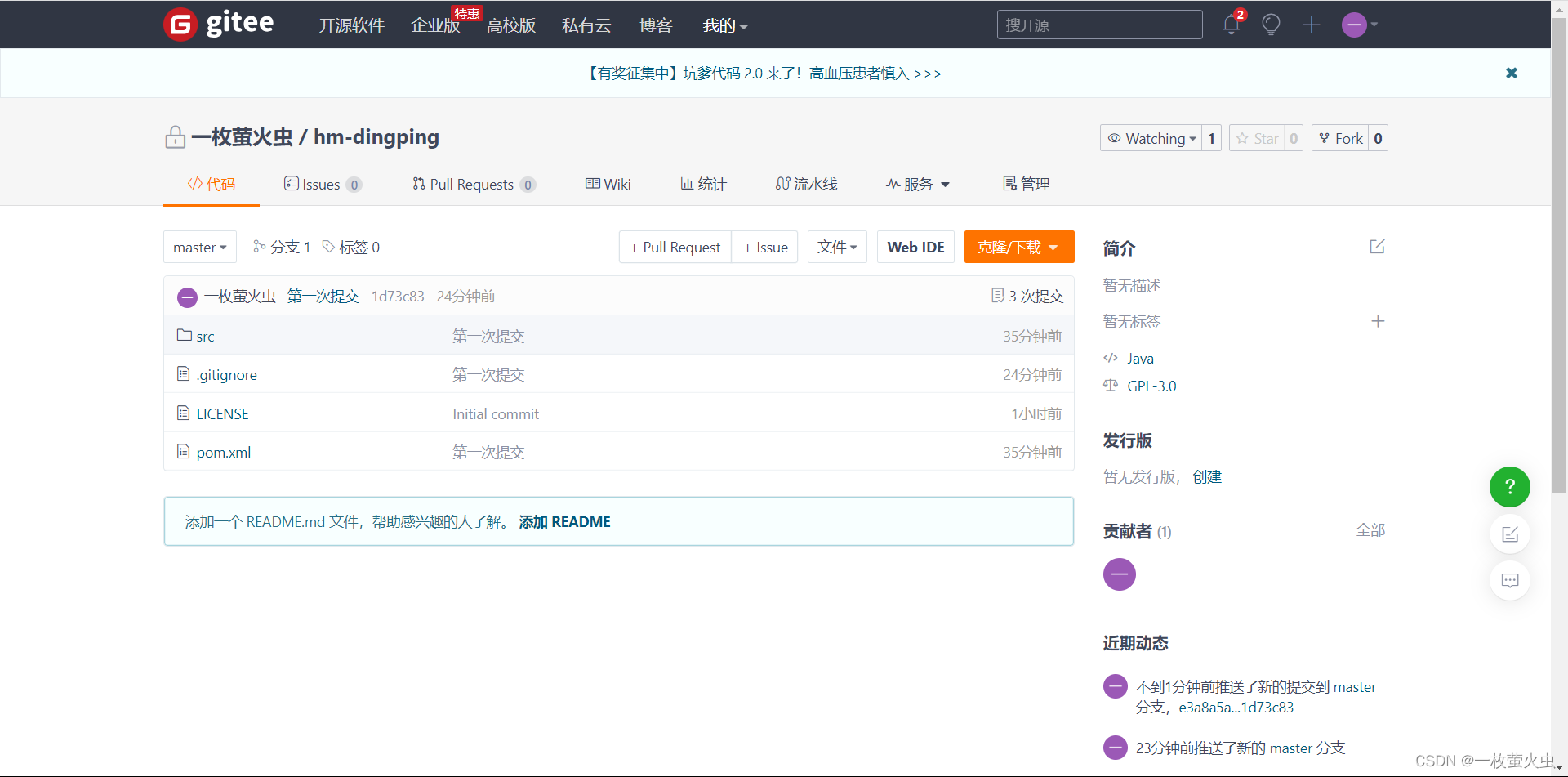Close the announcement banner
Viewport: 1568px width, 777px height.
[1512, 73]
